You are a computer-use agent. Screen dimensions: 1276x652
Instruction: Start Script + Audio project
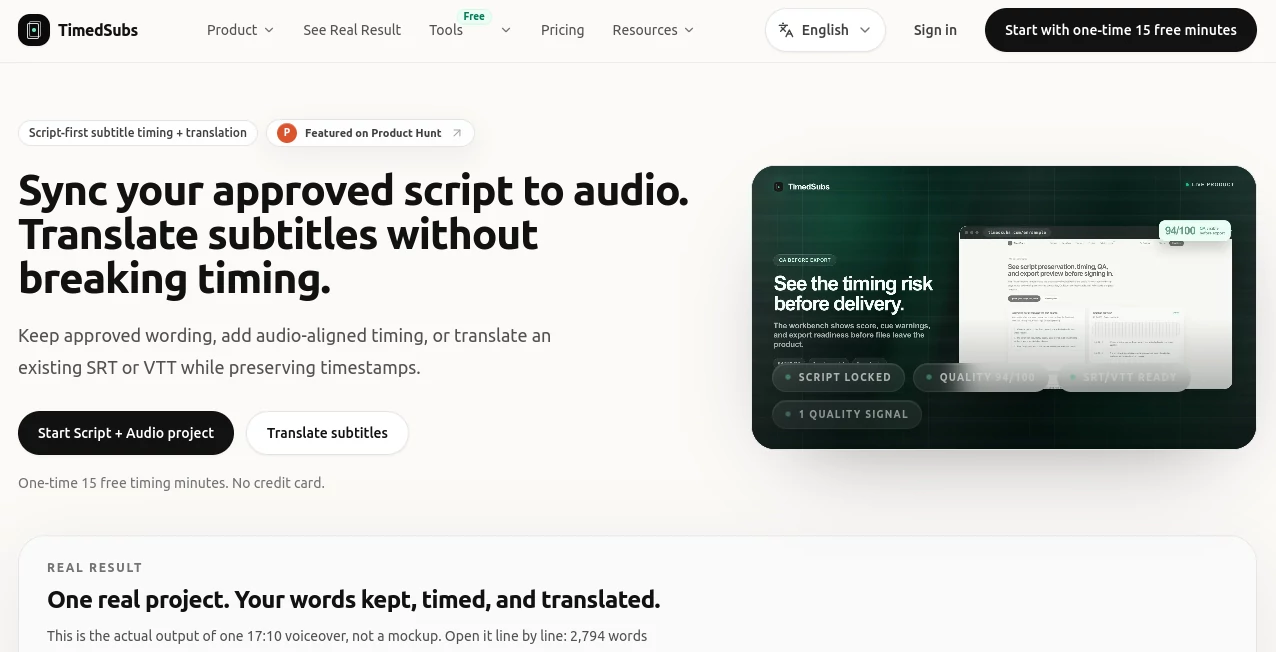tap(126, 433)
